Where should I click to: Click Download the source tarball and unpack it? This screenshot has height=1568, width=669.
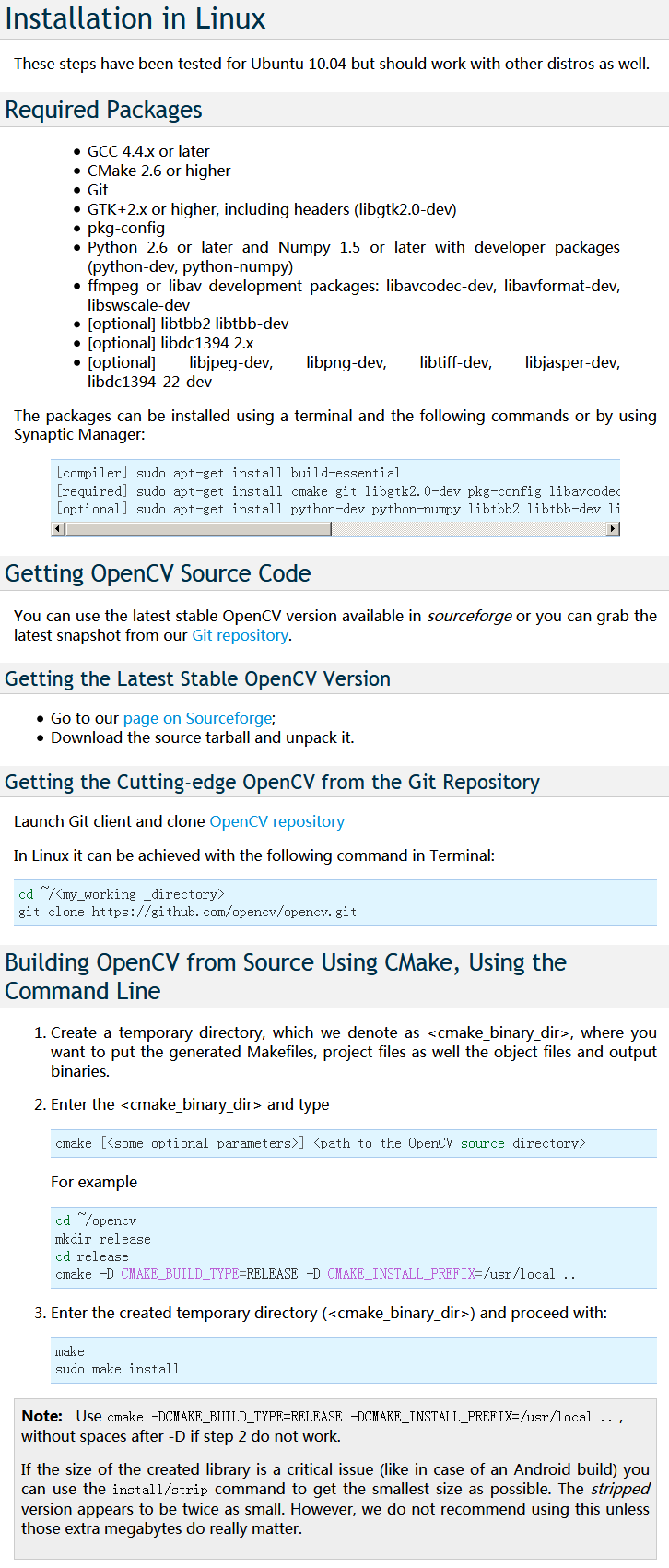click(203, 737)
